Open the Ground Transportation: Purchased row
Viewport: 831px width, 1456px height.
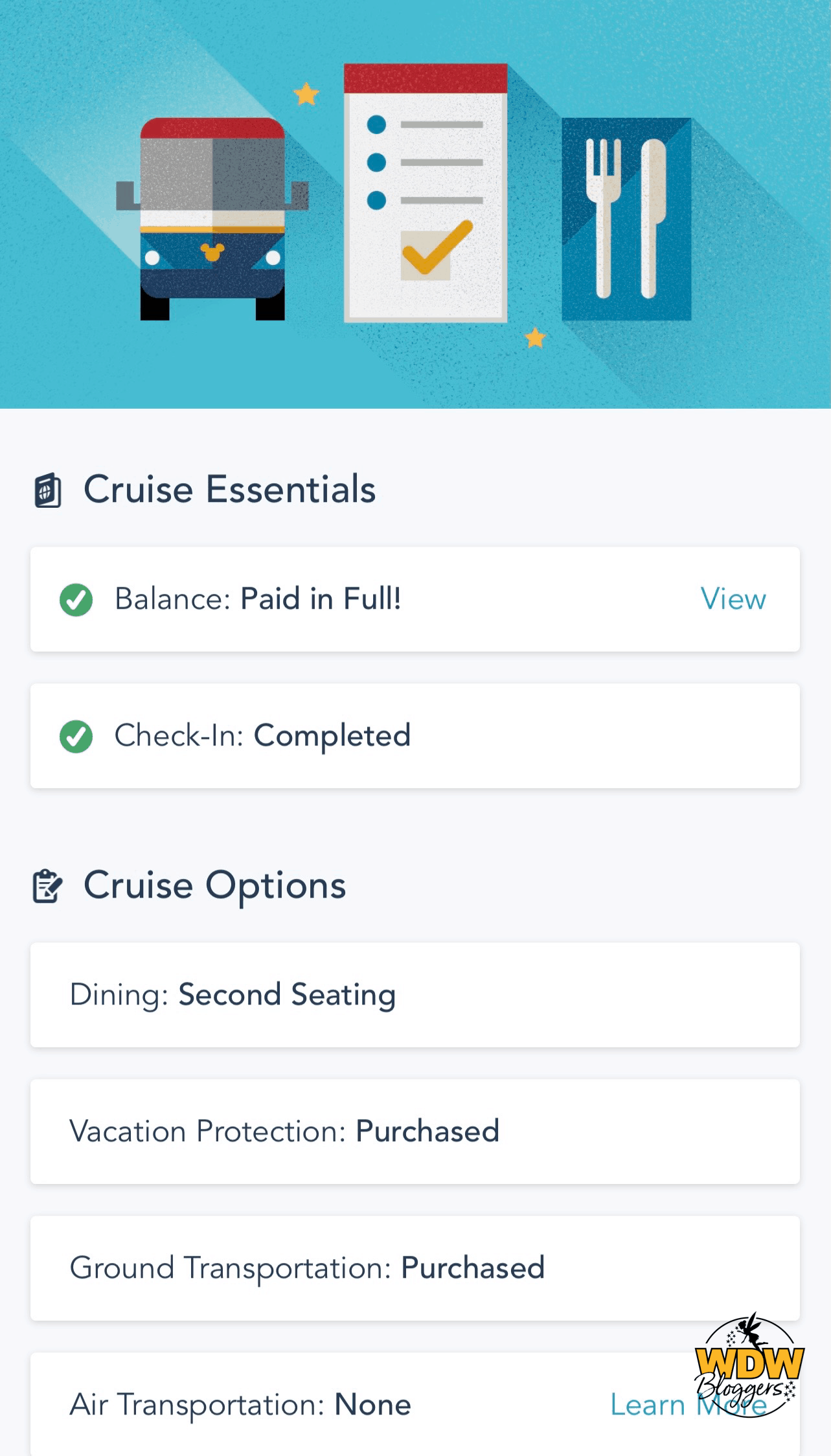(x=415, y=1268)
